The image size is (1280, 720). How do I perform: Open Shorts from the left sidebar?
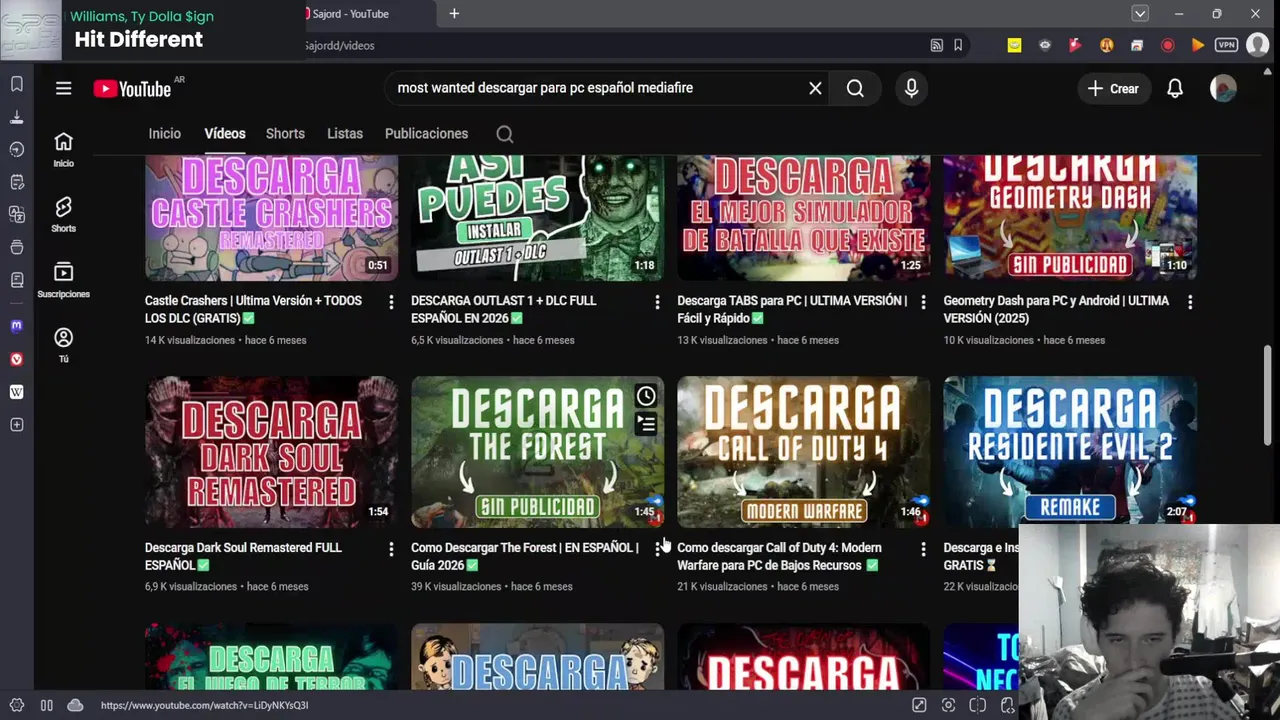[63, 214]
